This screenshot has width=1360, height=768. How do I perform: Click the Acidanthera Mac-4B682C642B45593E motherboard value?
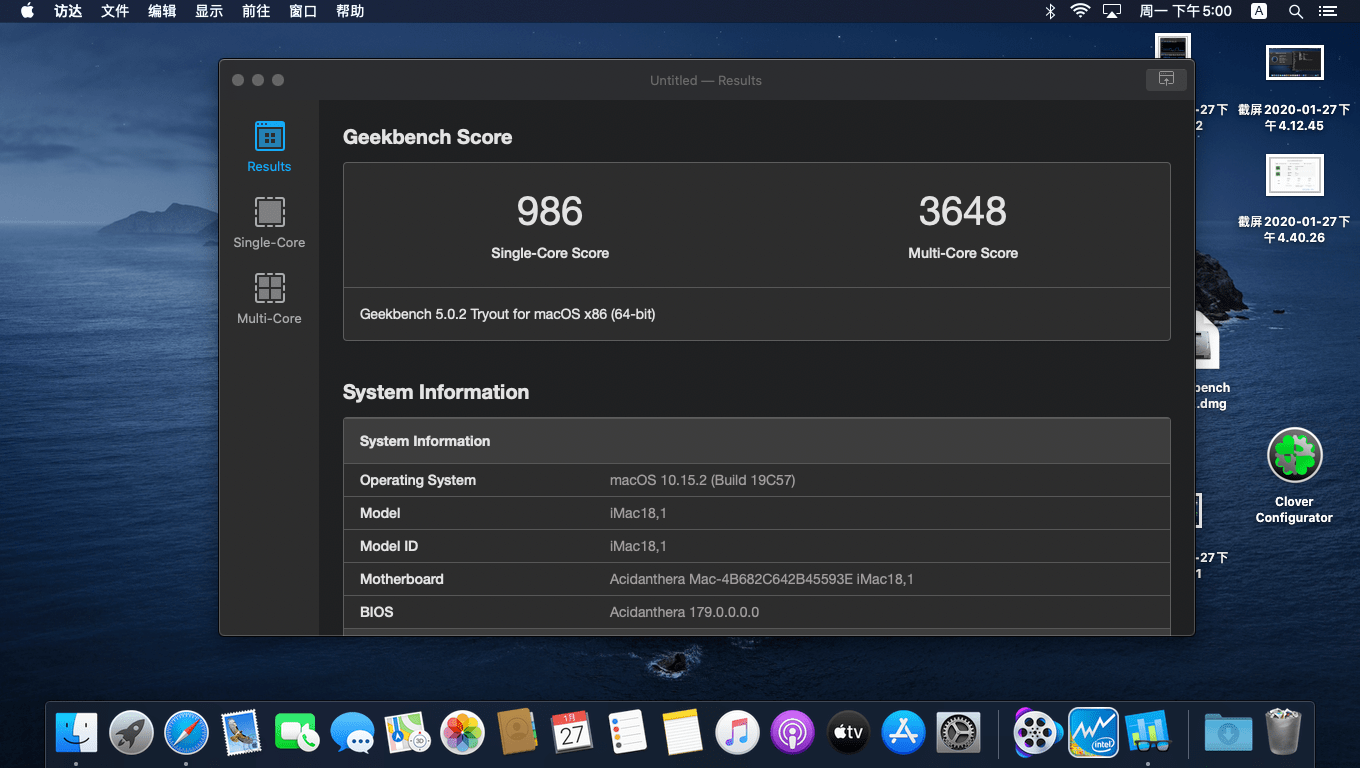point(762,579)
